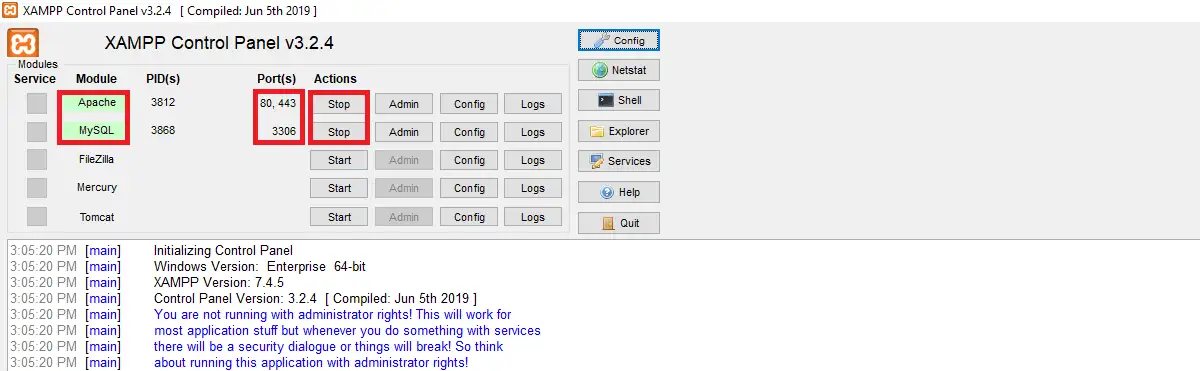
Task: Click MySQL port 3306
Action: coord(285,131)
